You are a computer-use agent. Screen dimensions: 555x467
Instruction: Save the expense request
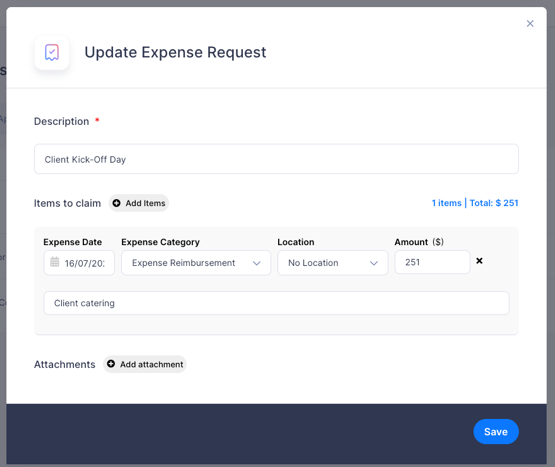496,432
